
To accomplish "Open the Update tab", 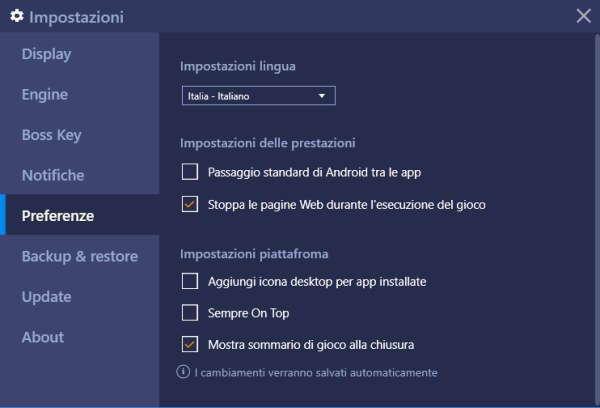I will (46, 297).
